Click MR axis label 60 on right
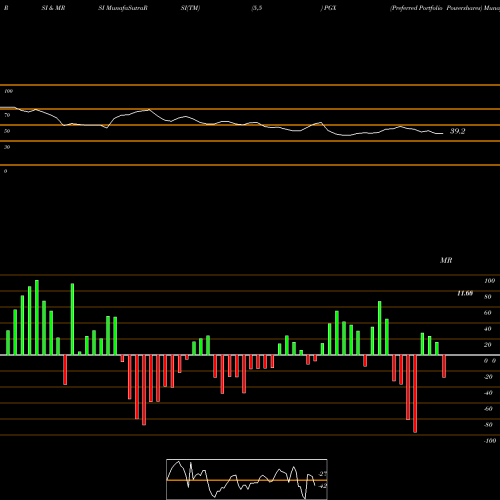The height and width of the screenshot is (500, 500). click(x=487, y=313)
